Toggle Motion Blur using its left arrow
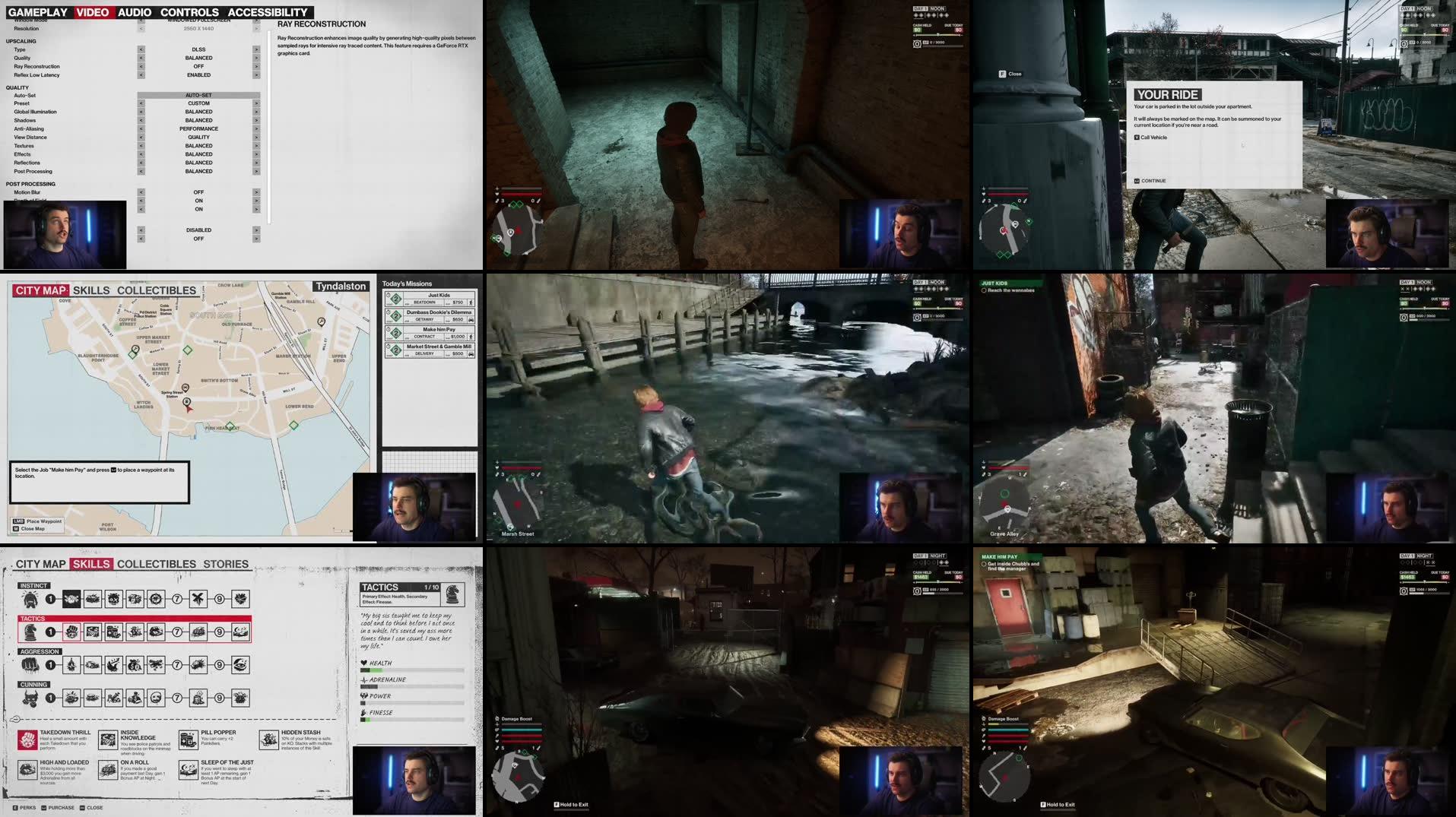Screen dimensions: 1456x817 coord(141,192)
